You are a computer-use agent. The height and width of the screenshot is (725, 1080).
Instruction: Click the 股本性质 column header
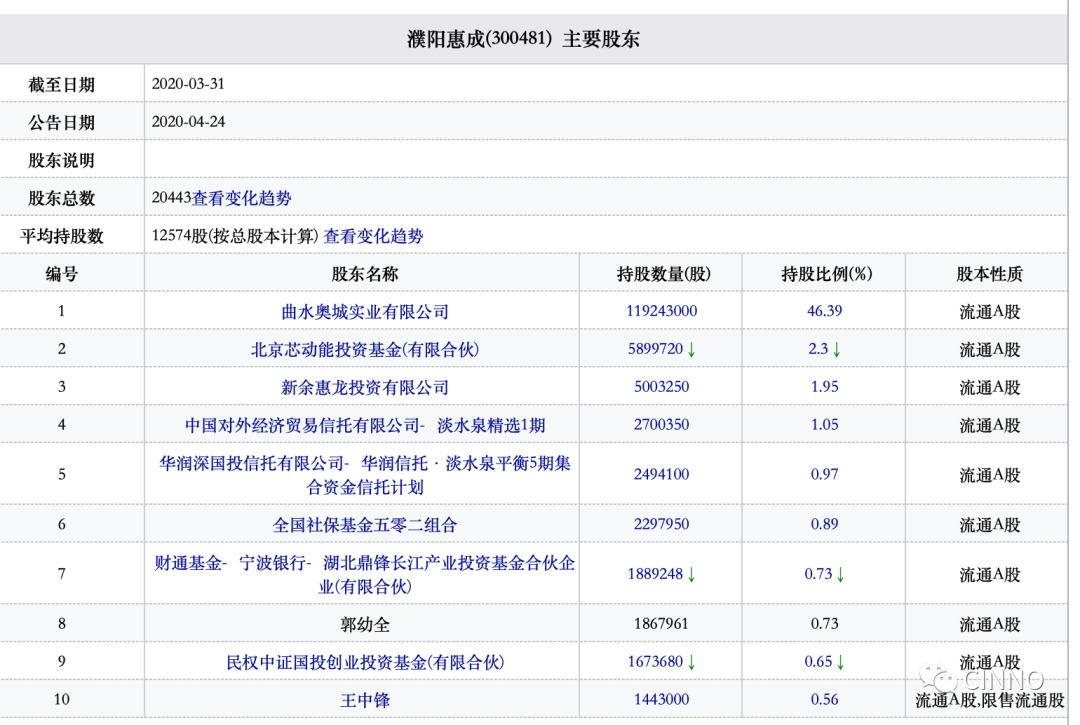point(990,274)
